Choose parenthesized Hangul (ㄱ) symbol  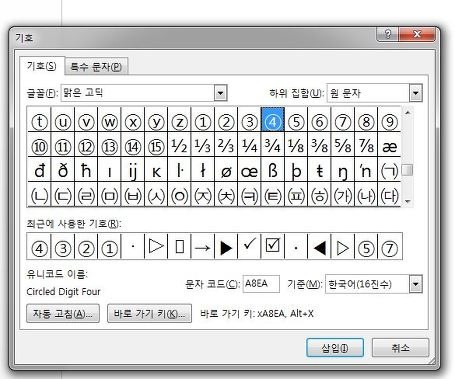point(389,170)
